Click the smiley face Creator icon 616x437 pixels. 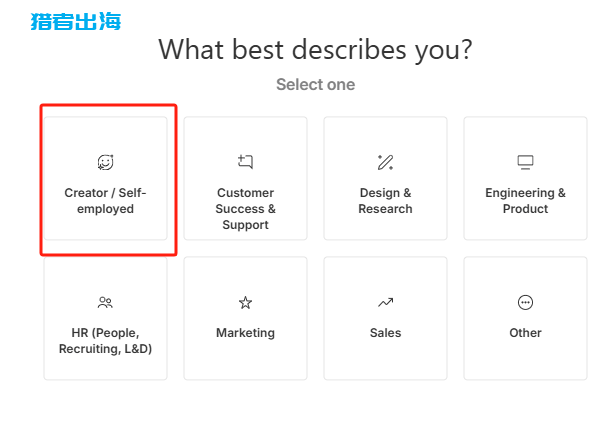[x=105, y=162]
